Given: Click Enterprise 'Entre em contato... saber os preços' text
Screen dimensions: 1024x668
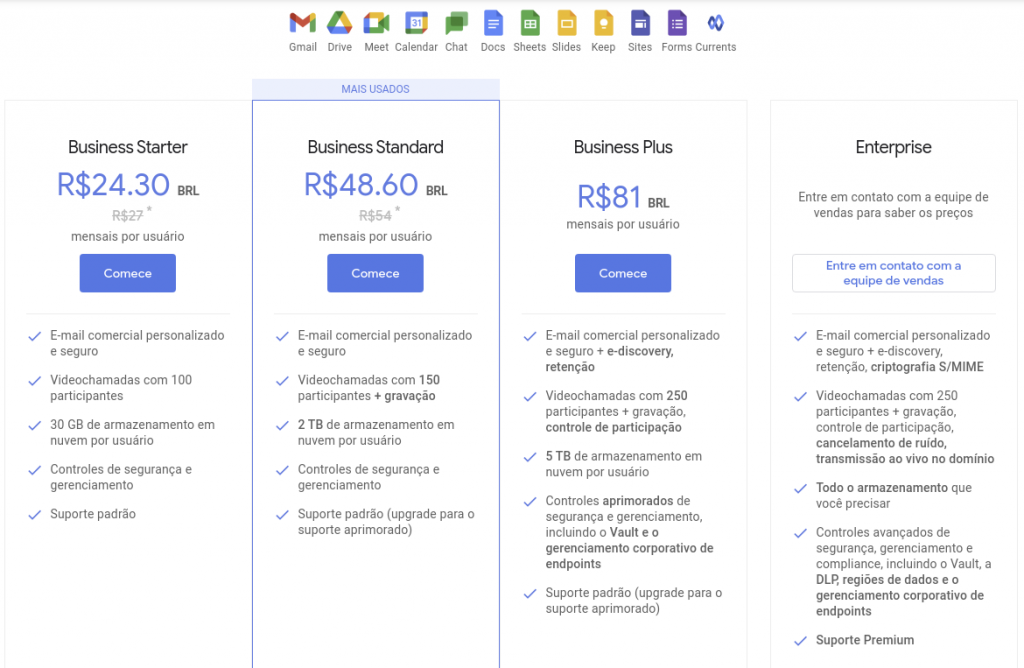Looking at the screenshot, I should point(893,205).
